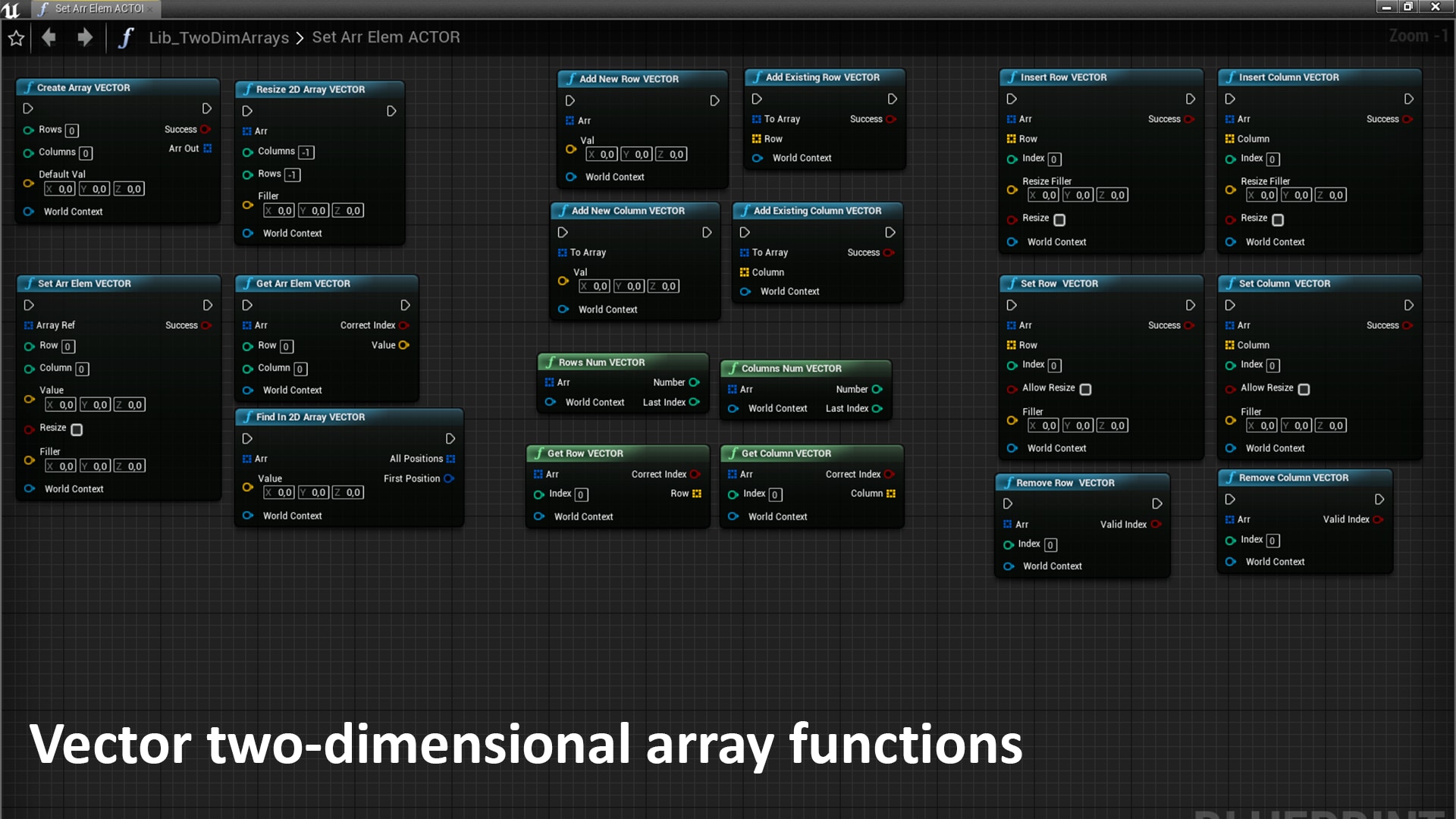Check the Resize checkbox on Insert Column VECTOR
The width and height of the screenshot is (1456, 819).
1279,219
